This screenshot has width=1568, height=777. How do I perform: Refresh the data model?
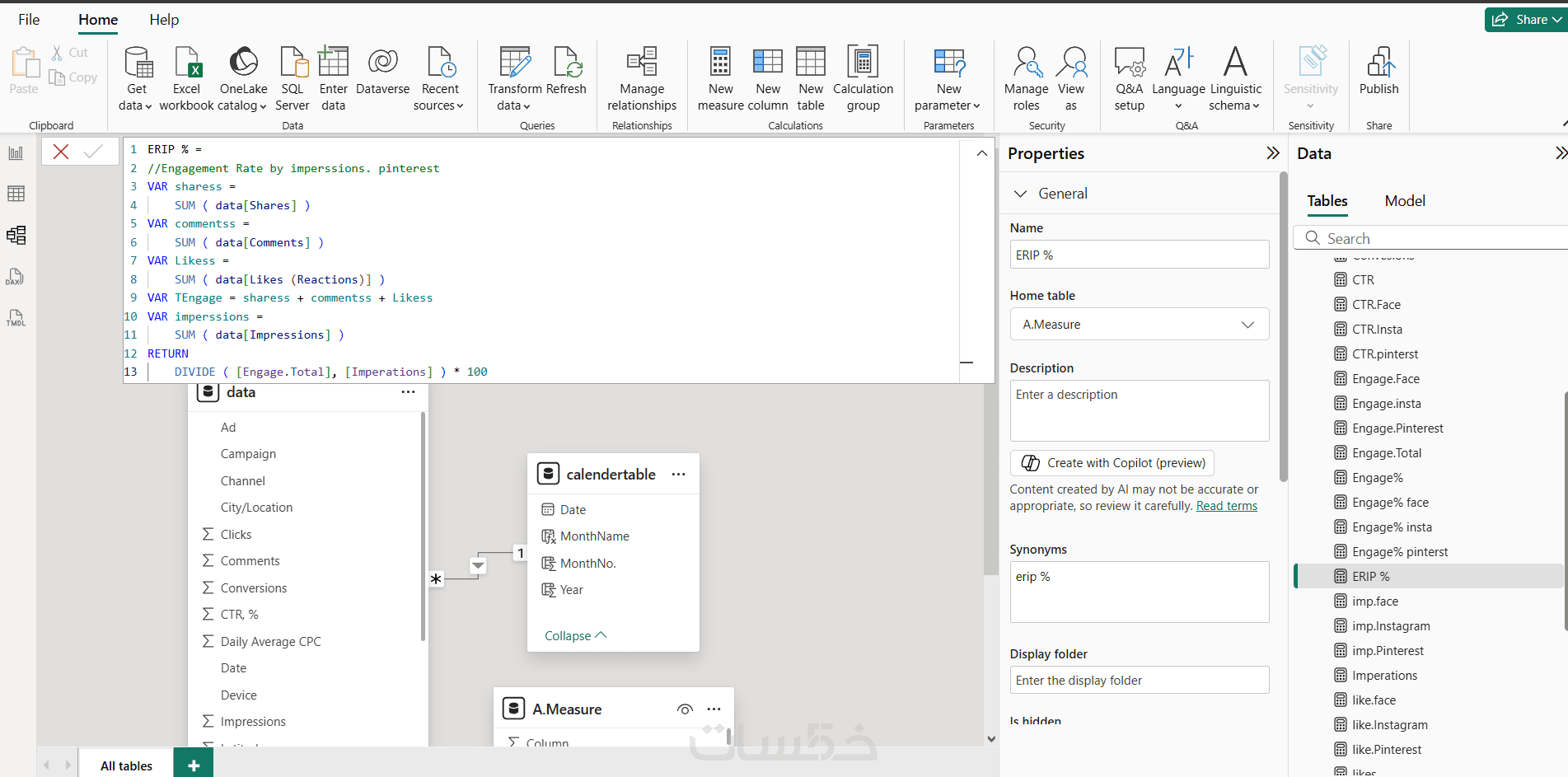click(x=566, y=73)
